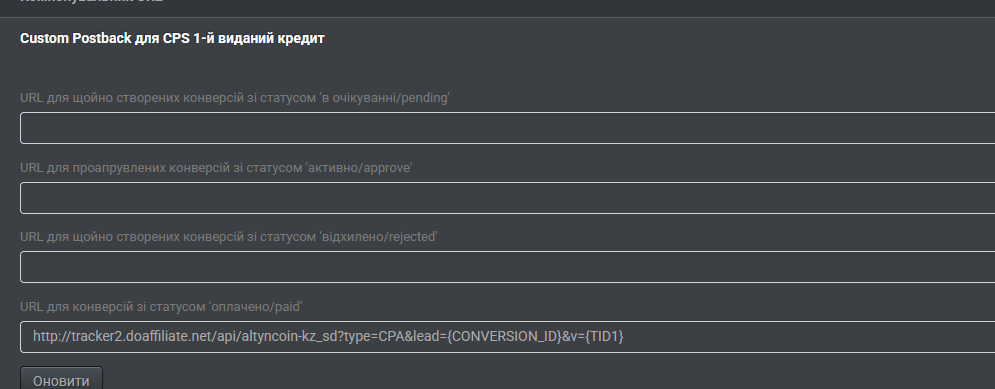
Task: Click the cut-off header bar at top
Action: point(498,8)
